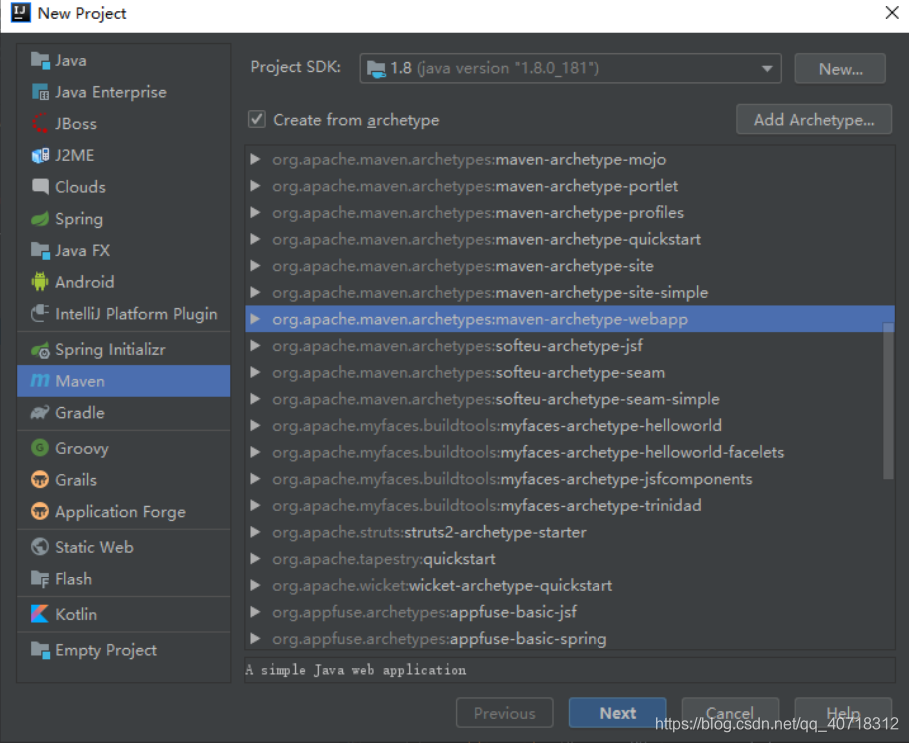Close the New Project dialog
This screenshot has height=743, width=909.
click(892, 12)
